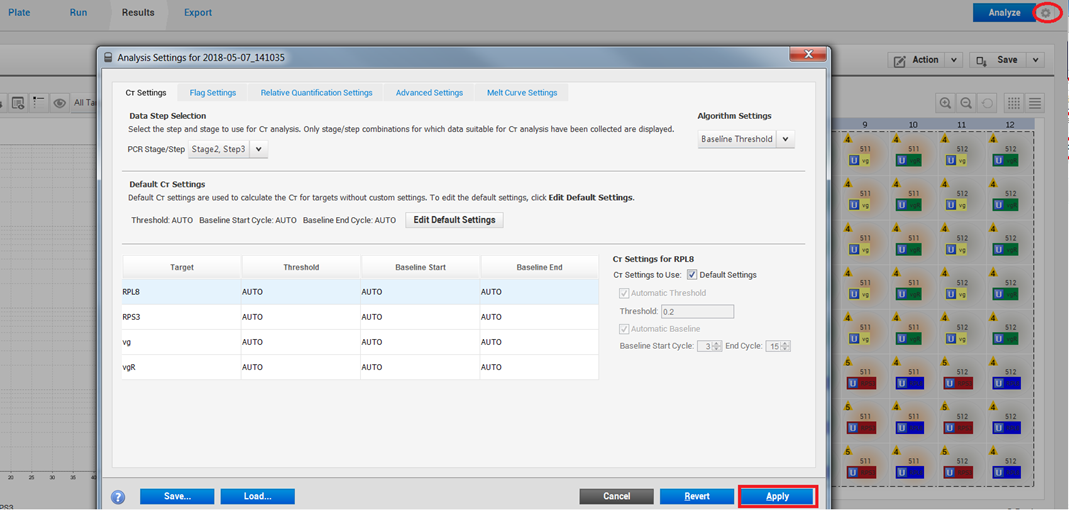The height and width of the screenshot is (510, 1069).
Task: Click the Save icon in main window
Action: click(982, 60)
